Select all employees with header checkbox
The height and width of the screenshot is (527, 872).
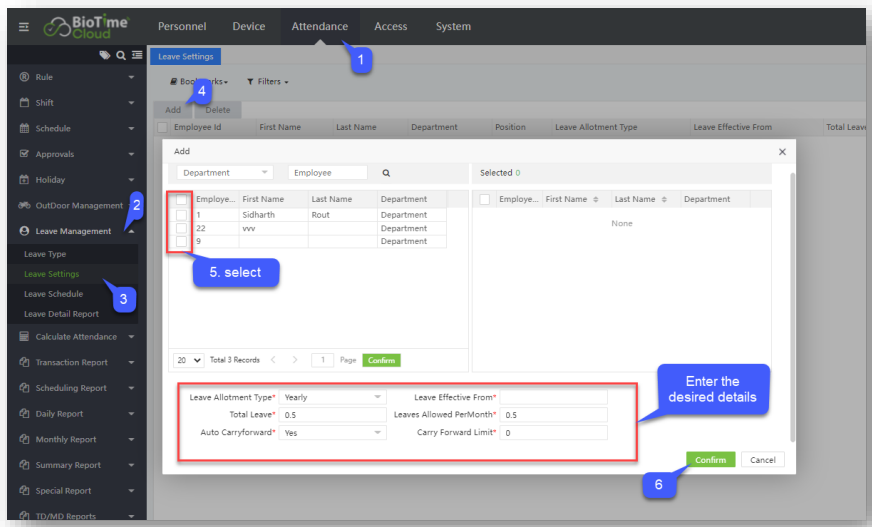(x=181, y=200)
